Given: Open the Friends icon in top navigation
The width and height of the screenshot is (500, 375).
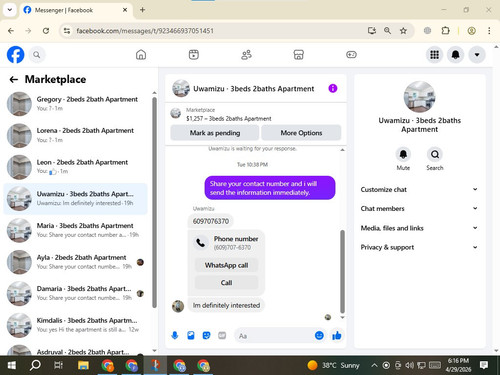Looking at the screenshot, I should pyautogui.click(x=246, y=55).
